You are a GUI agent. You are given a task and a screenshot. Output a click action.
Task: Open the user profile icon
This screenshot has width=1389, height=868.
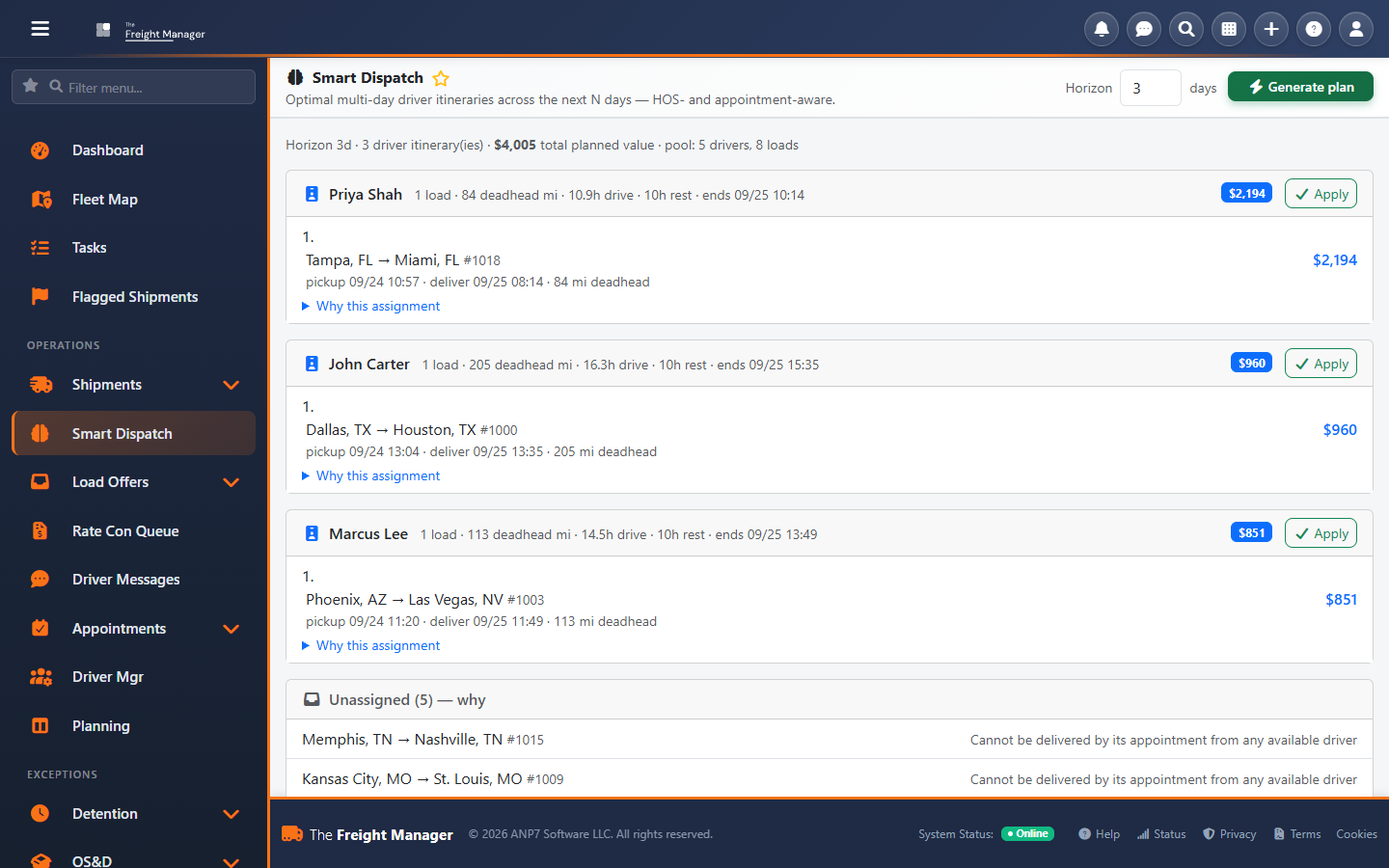click(1356, 29)
